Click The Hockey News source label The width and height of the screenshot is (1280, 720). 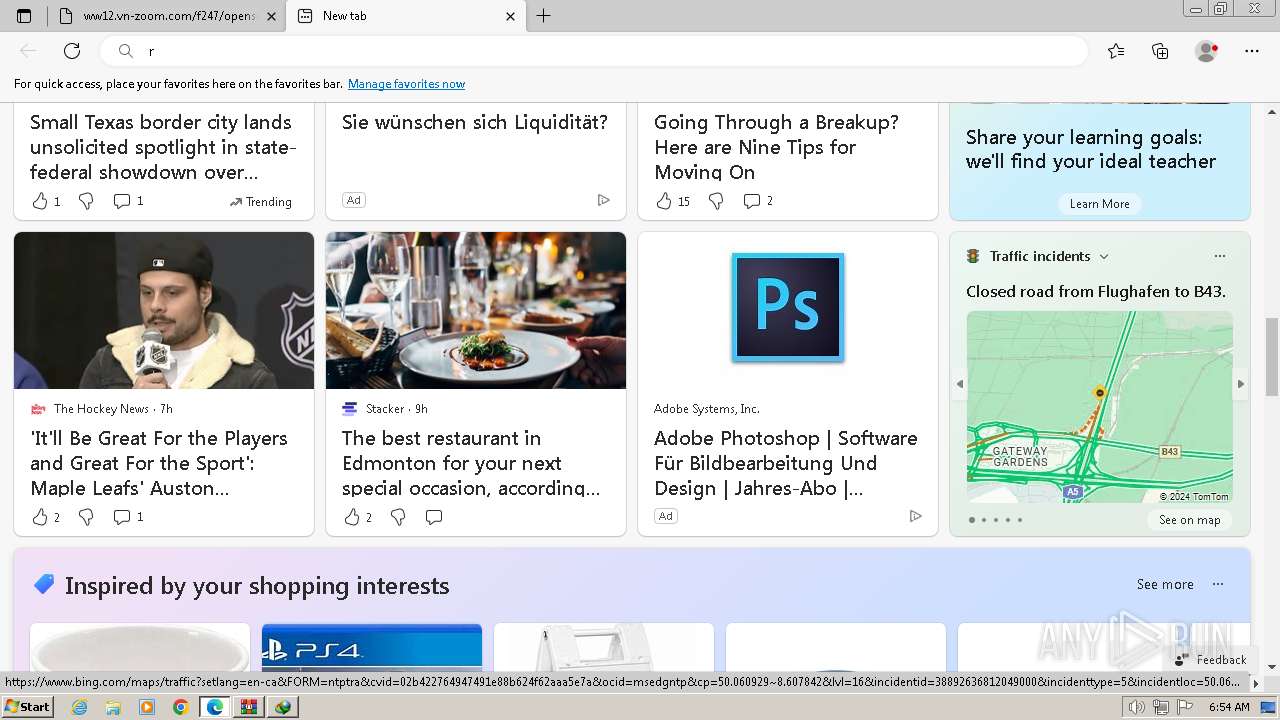(x=101, y=409)
